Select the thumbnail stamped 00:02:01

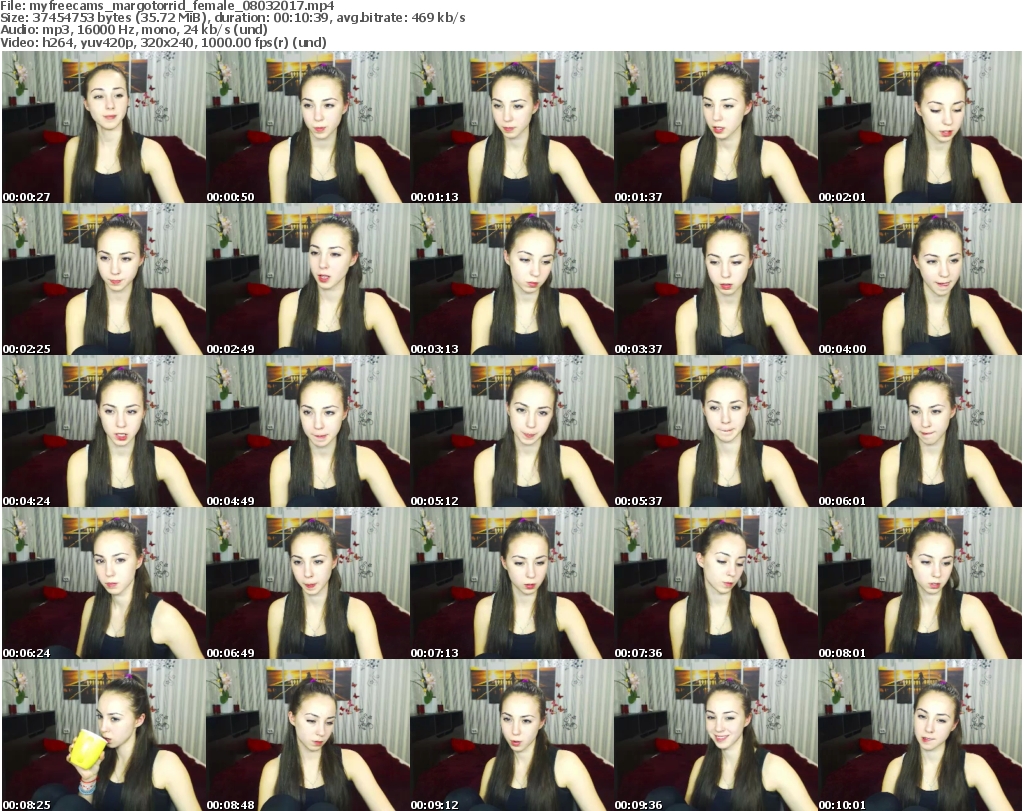point(920,127)
